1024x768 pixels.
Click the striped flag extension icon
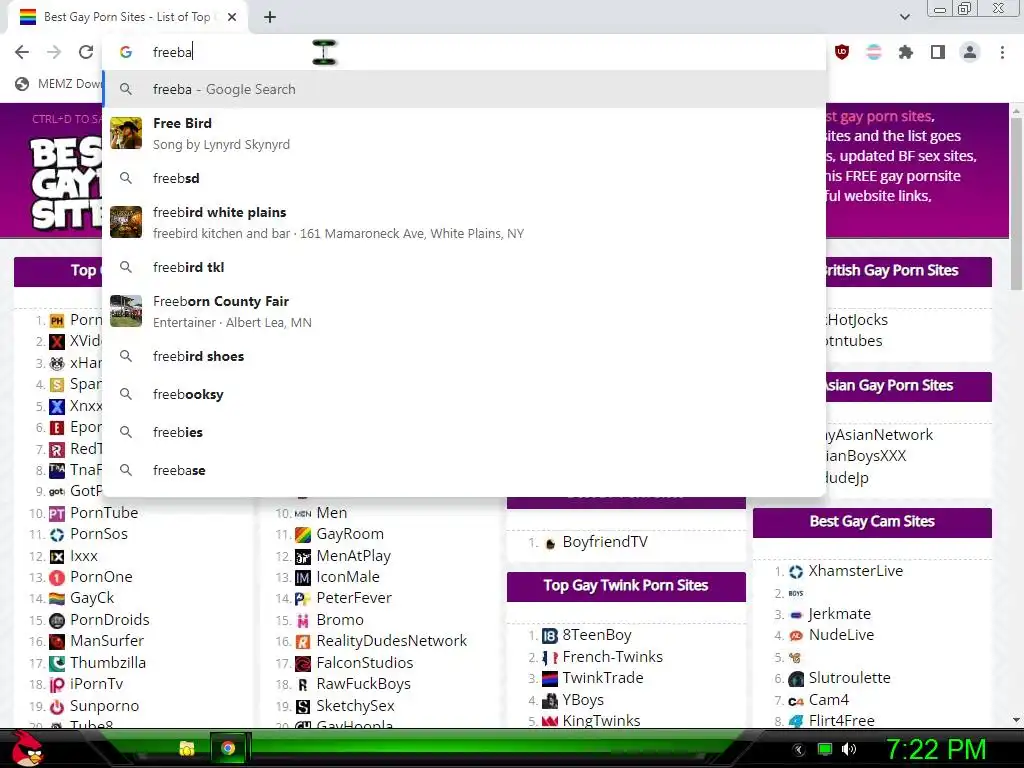[x=873, y=52]
